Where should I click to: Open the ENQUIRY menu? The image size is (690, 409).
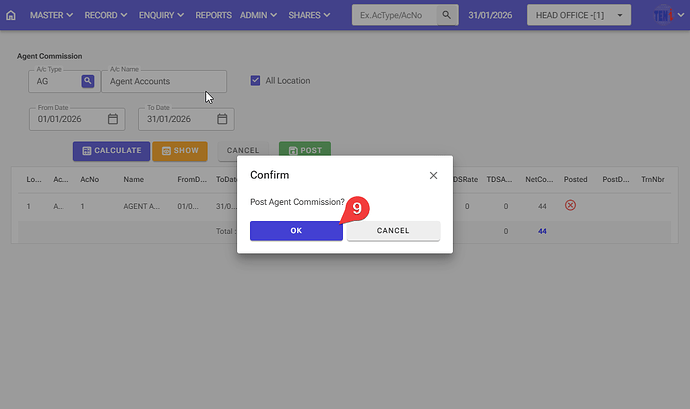[161, 16]
